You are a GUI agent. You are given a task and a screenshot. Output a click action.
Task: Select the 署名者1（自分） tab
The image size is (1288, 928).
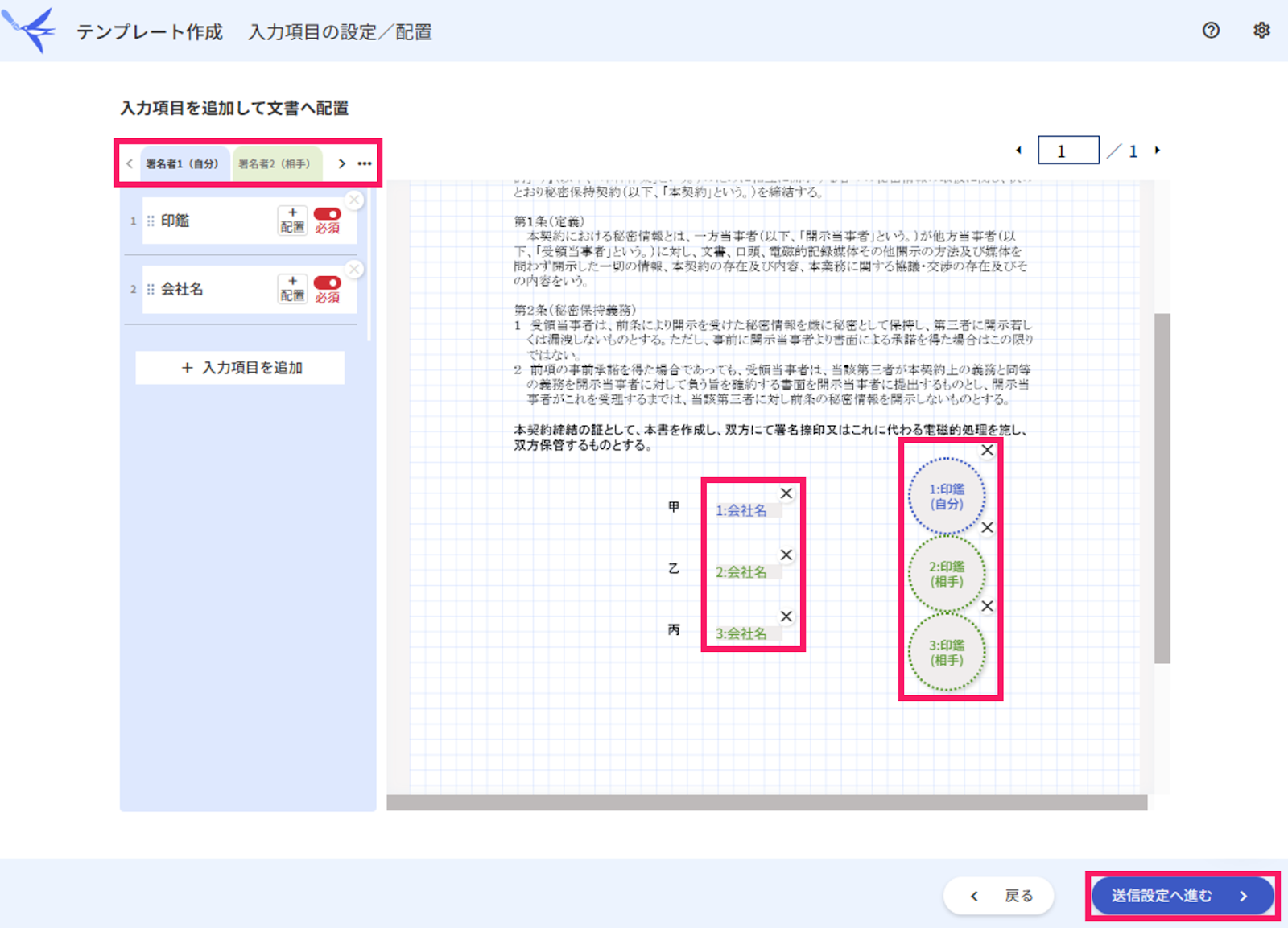[x=184, y=163]
